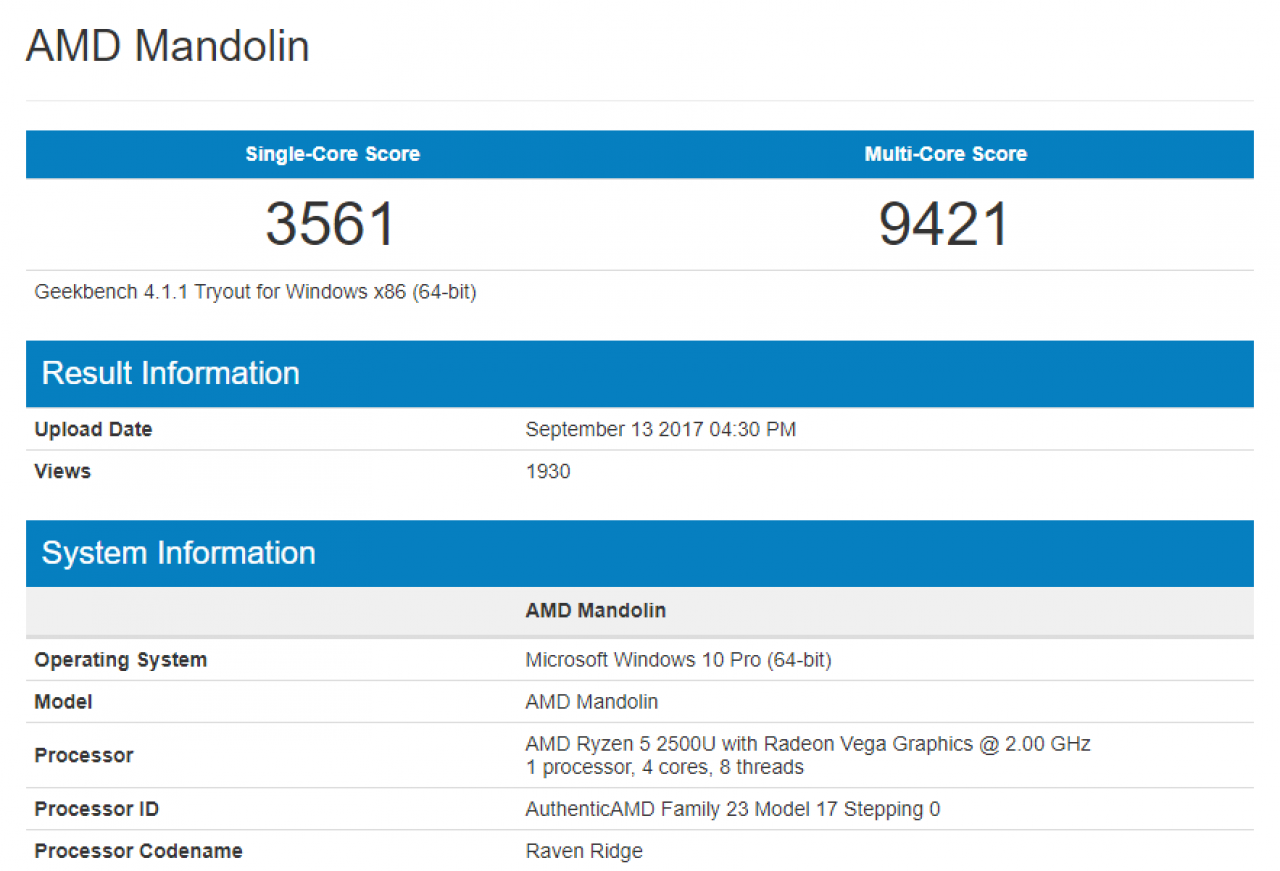Click the multi-core value 9421
This screenshot has height=871, width=1280.
point(945,223)
